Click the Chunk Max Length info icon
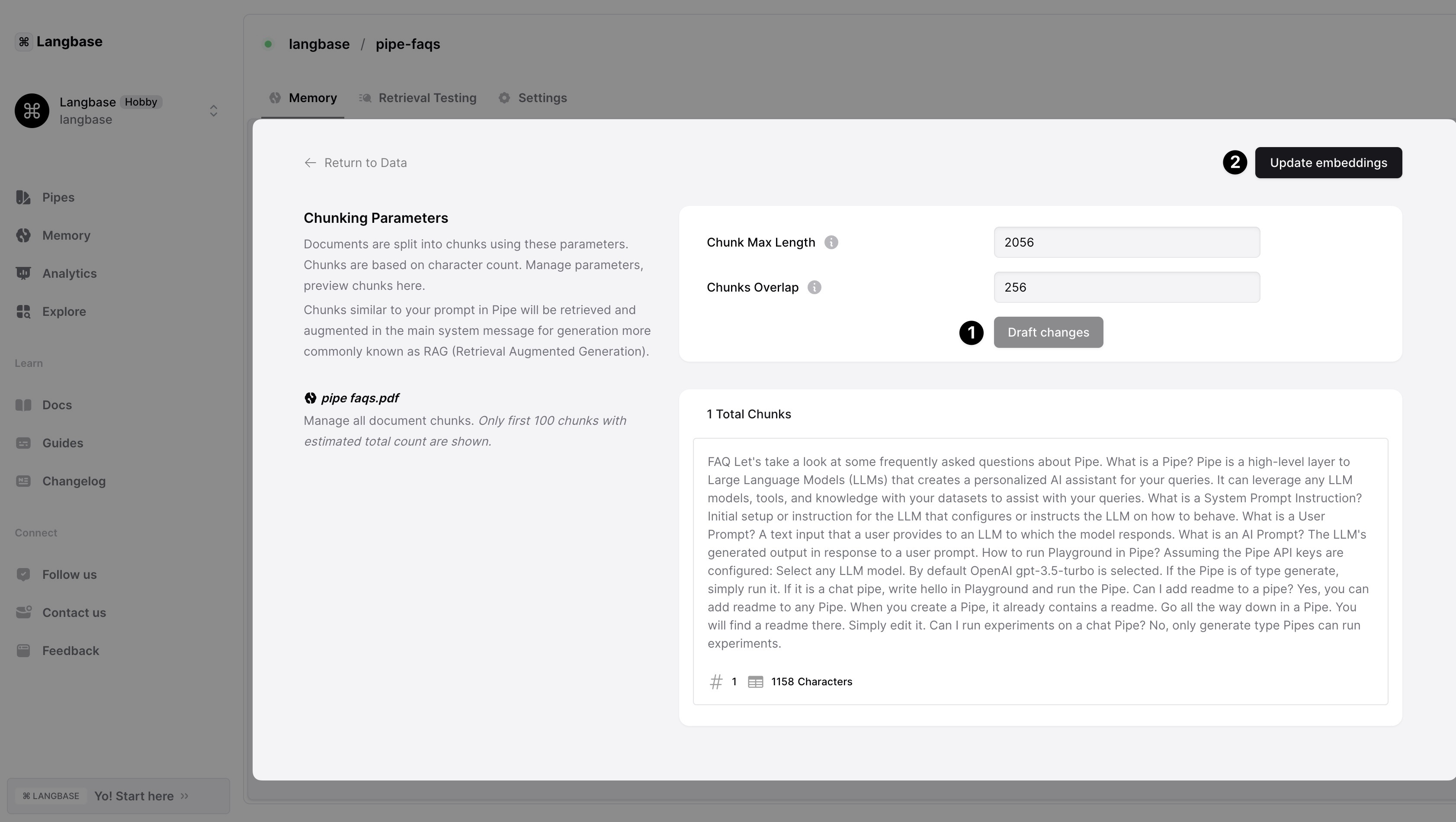1456x822 pixels. (831, 243)
